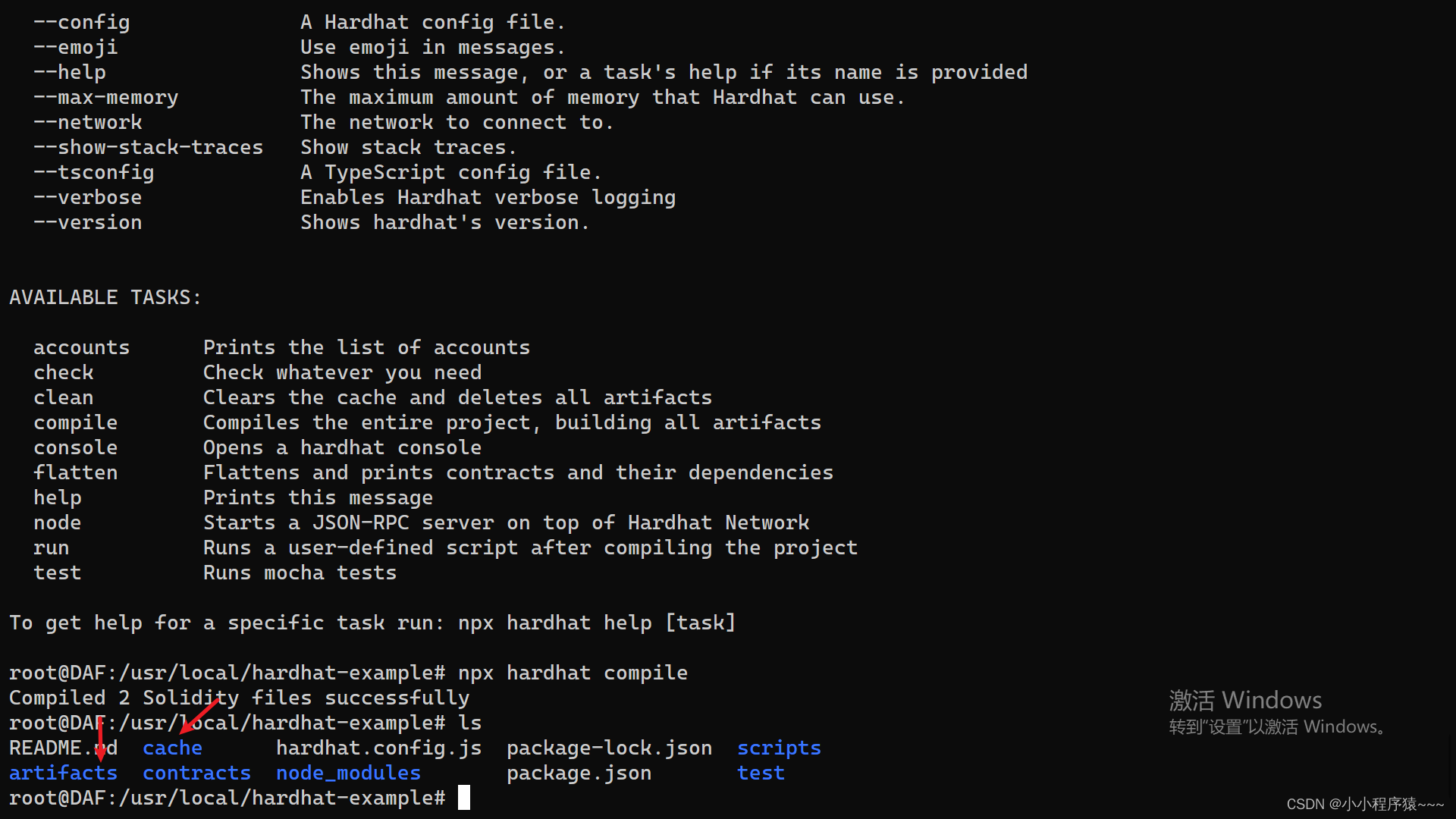Image resolution: width=1456 pixels, height=819 pixels.
Task: Select the contracts directory name
Action: tap(196, 773)
